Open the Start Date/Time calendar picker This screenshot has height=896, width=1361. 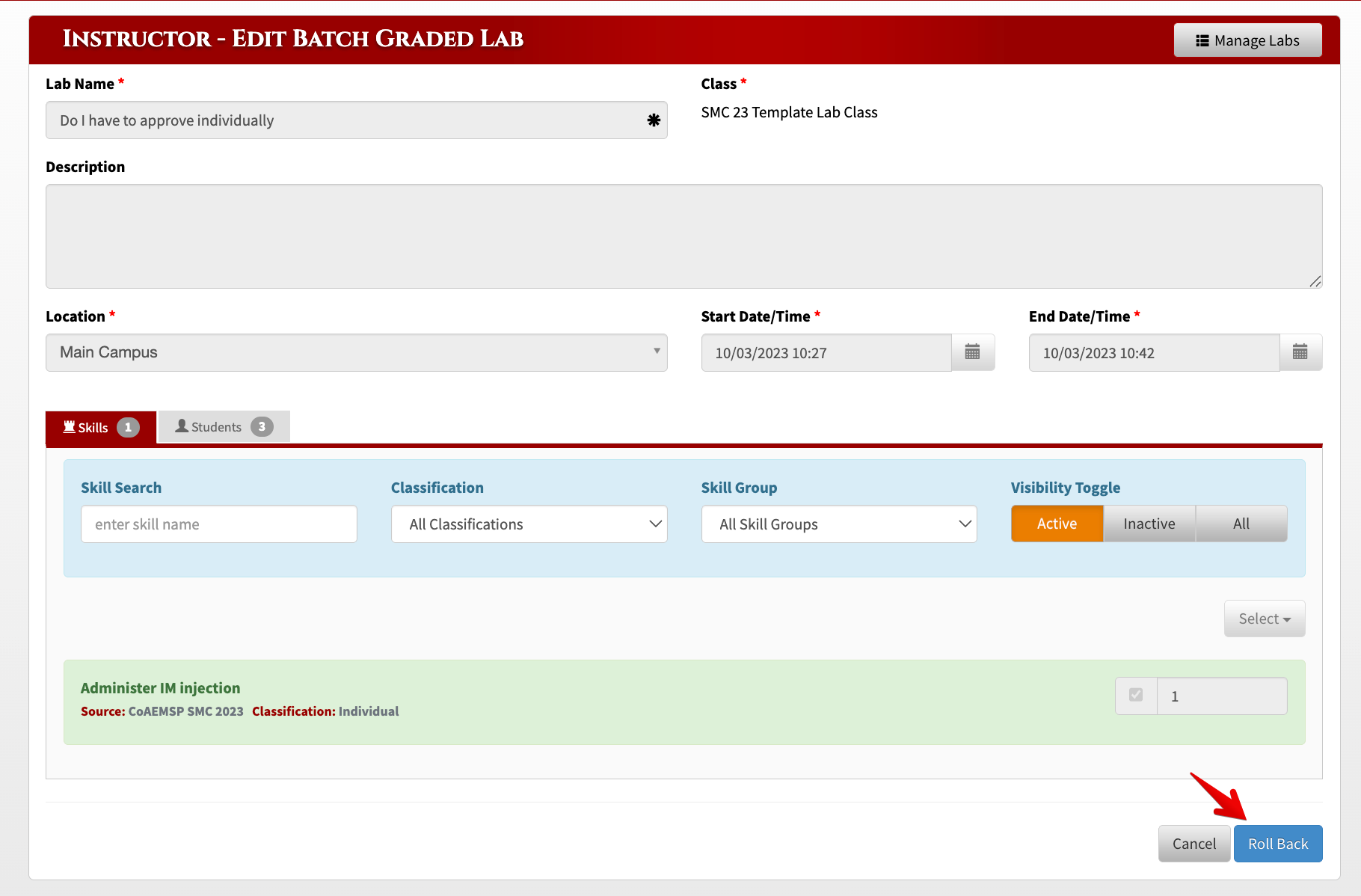click(x=972, y=352)
